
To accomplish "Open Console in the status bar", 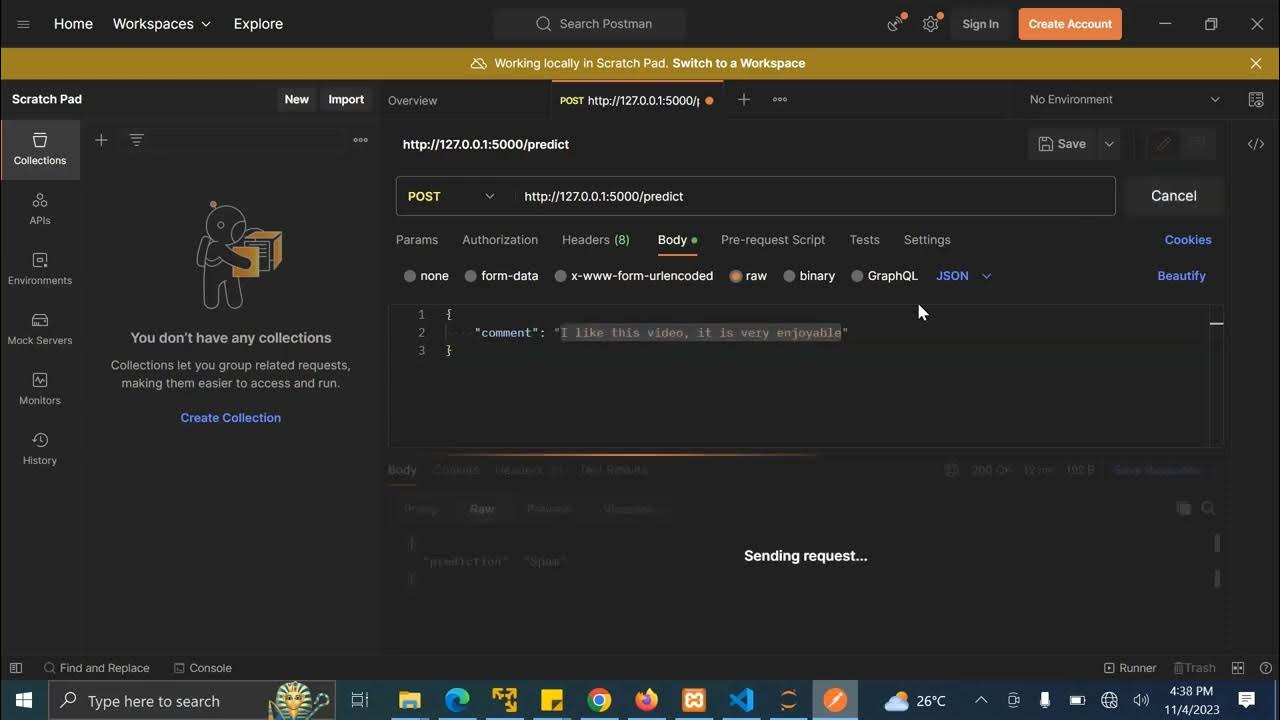I will tap(202, 668).
